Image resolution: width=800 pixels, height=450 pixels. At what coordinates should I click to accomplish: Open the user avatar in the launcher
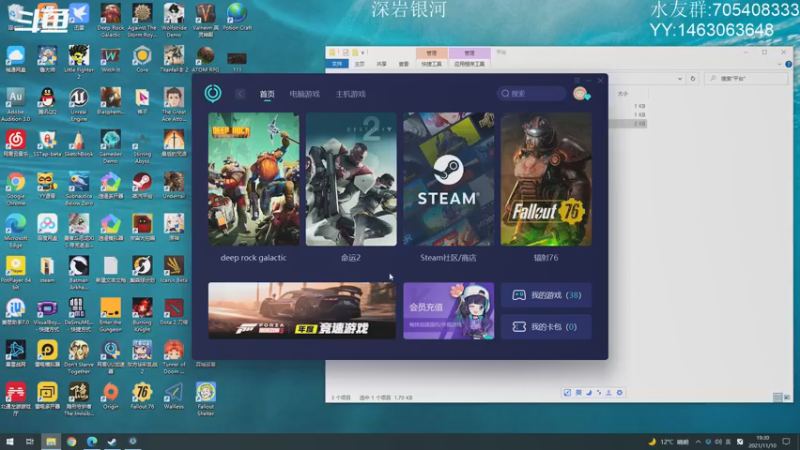point(580,93)
